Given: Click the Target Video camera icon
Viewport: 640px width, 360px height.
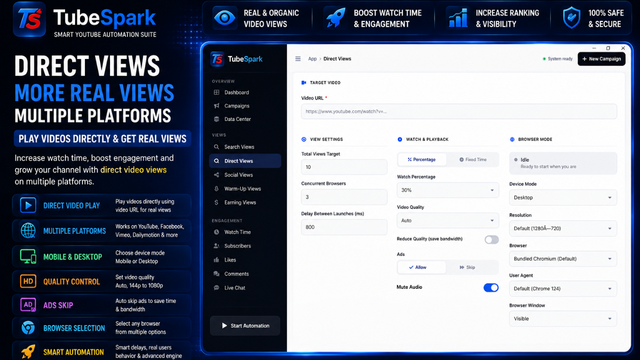Looking at the screenshot, I should point(304,82).
